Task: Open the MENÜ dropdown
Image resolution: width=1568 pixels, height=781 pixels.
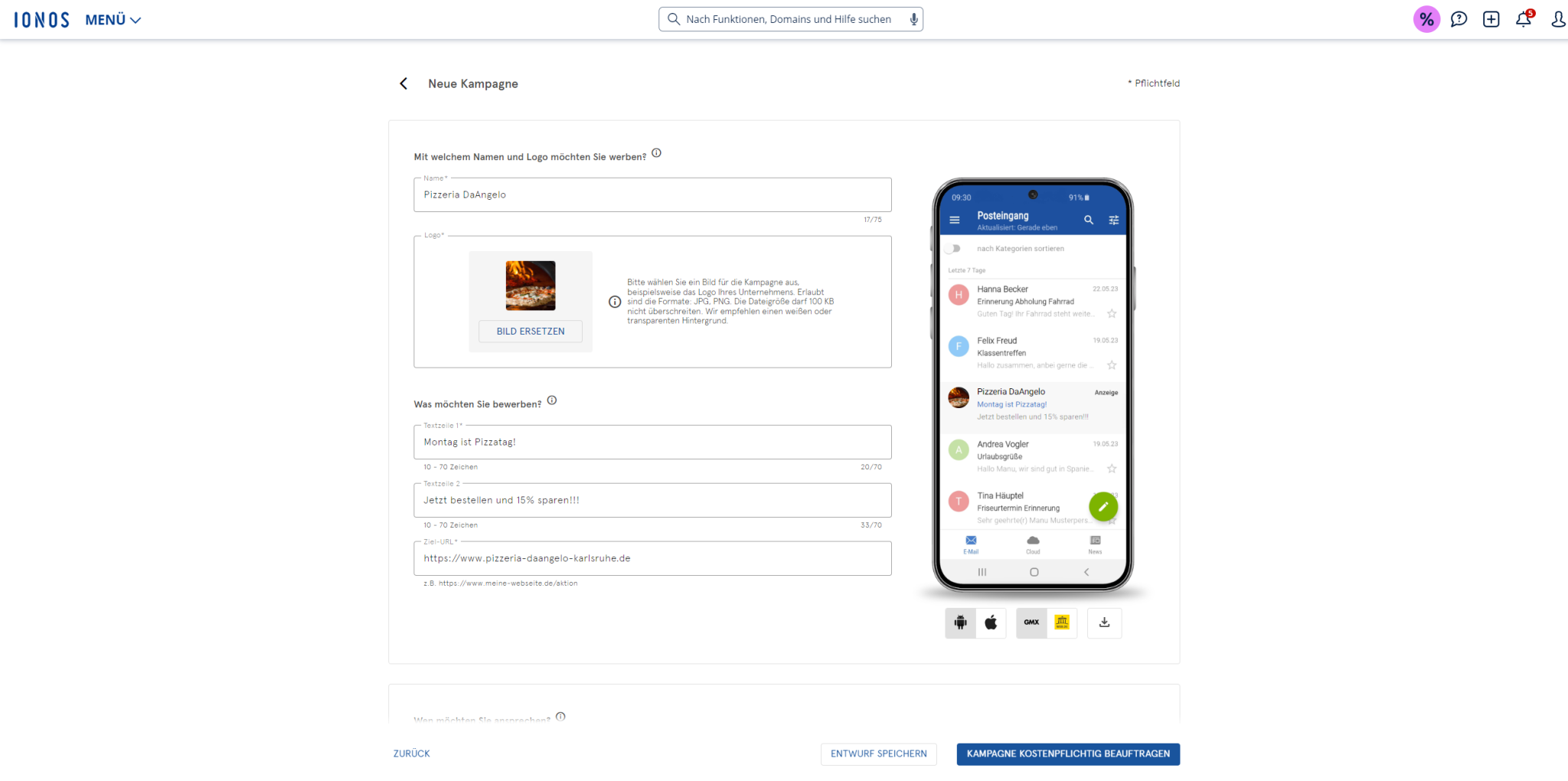Action: click(112, 19)
